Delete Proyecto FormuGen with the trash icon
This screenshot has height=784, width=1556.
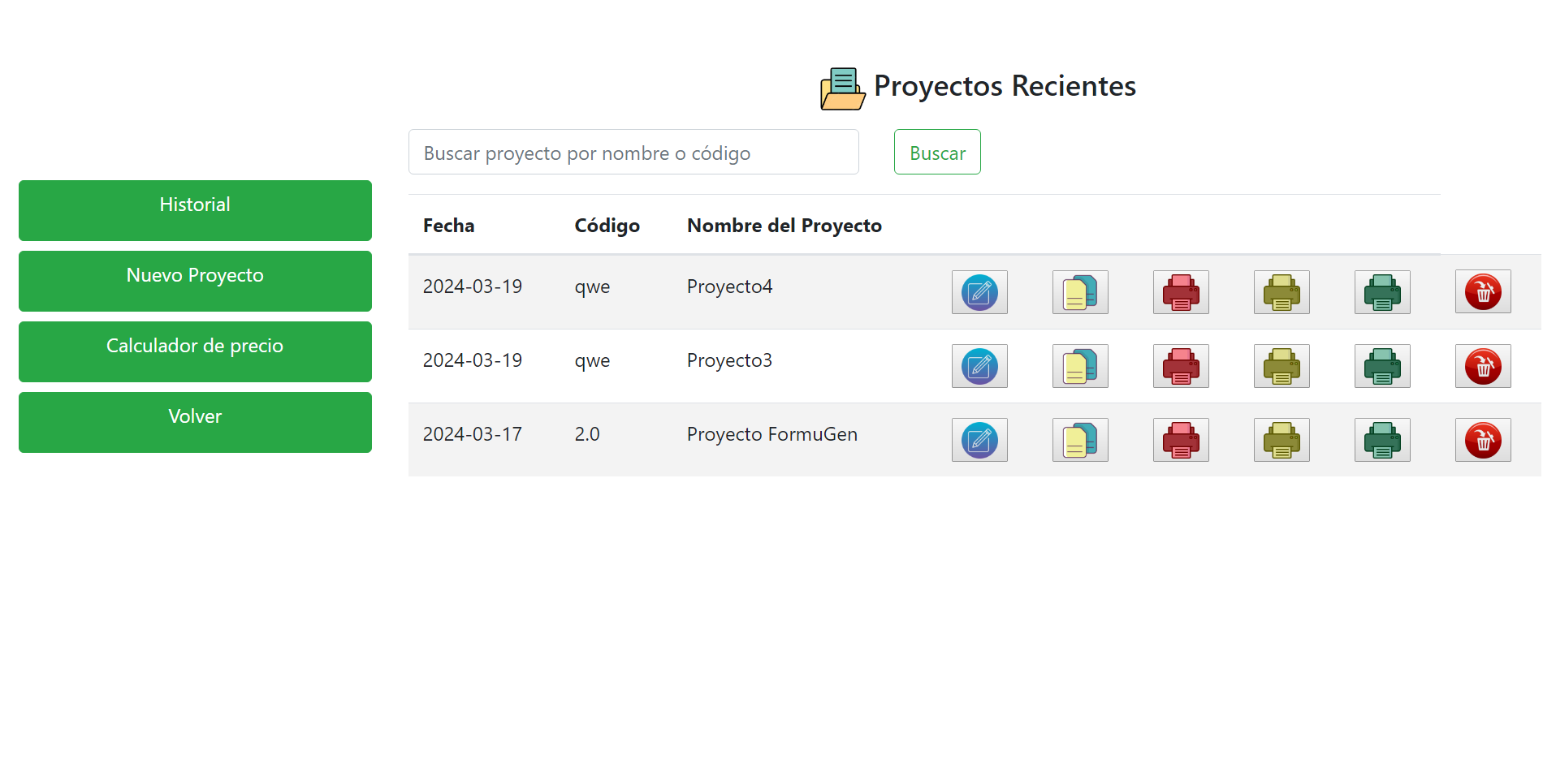(x=1483, y=440)
